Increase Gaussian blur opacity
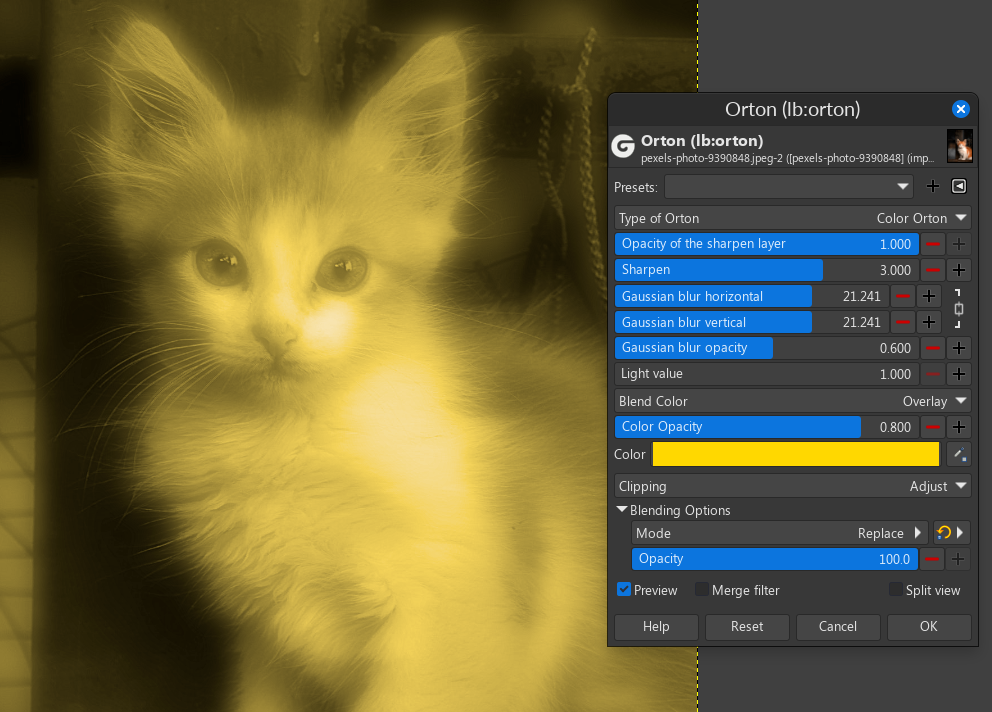This screenshot has height=712, width=992. pos(959,348)
